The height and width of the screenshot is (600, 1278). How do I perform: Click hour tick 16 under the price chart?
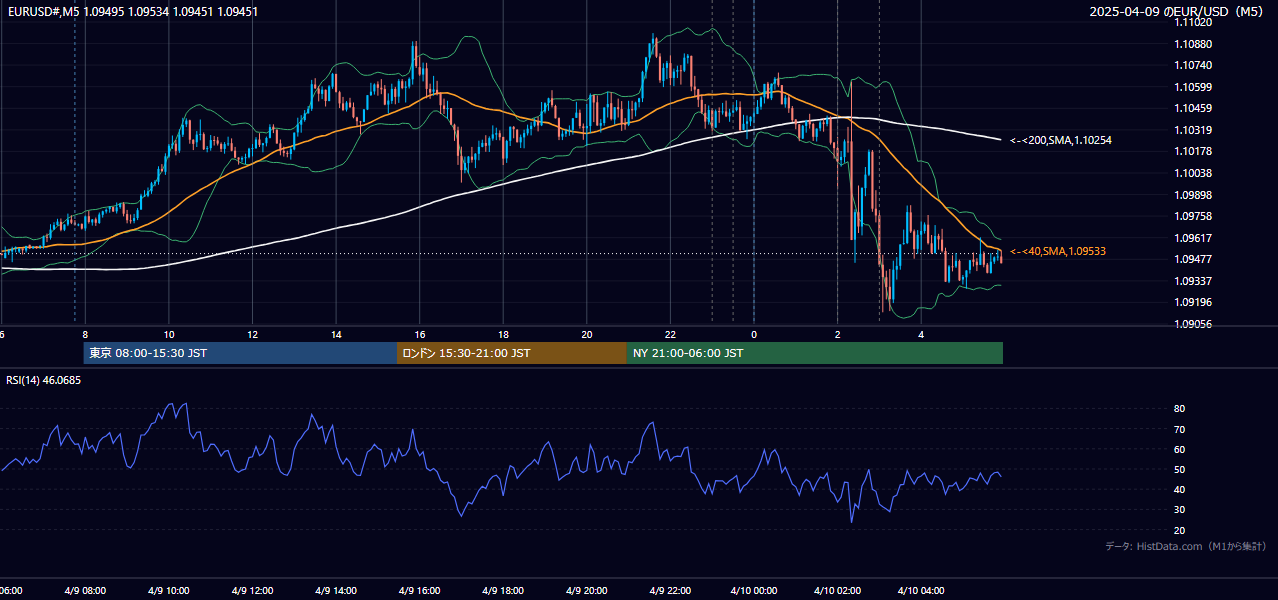pos(420,335)
